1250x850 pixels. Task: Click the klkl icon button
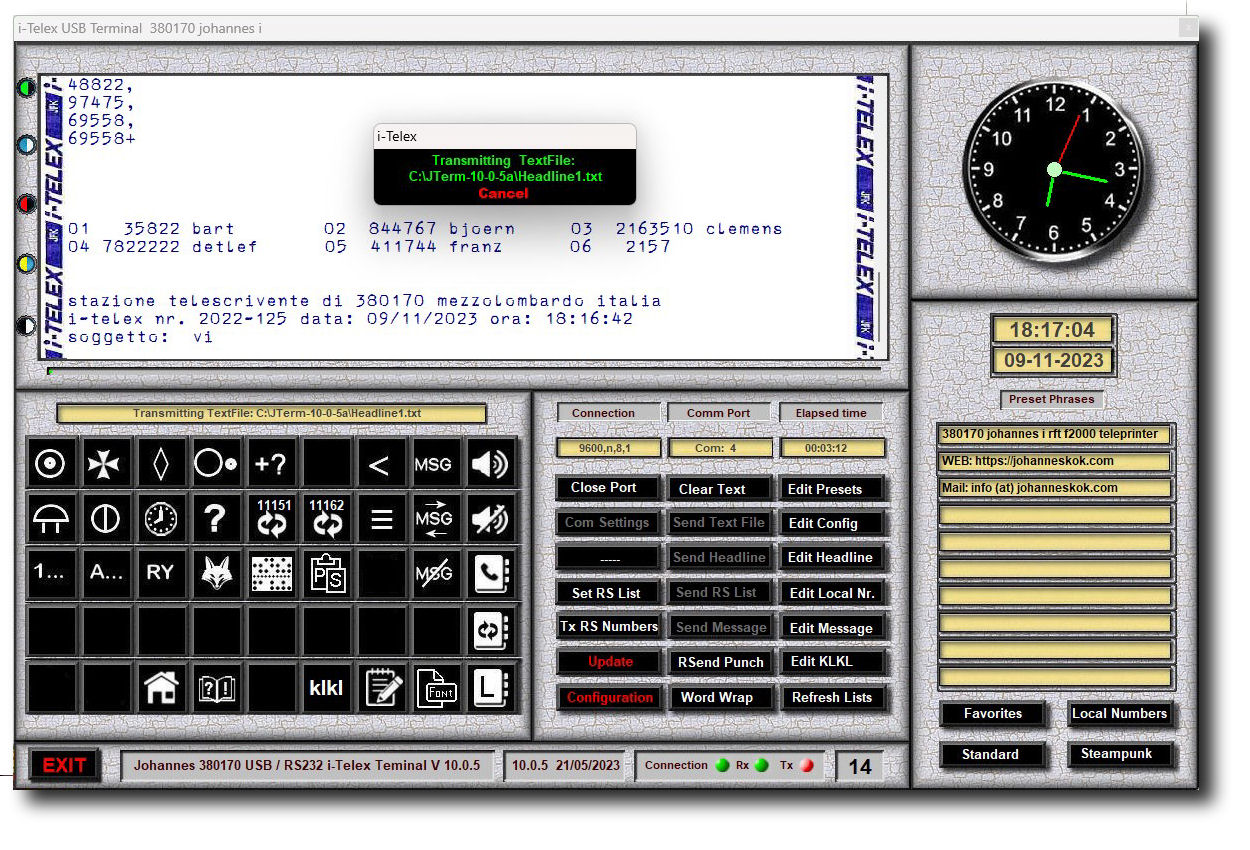[326, 687]
